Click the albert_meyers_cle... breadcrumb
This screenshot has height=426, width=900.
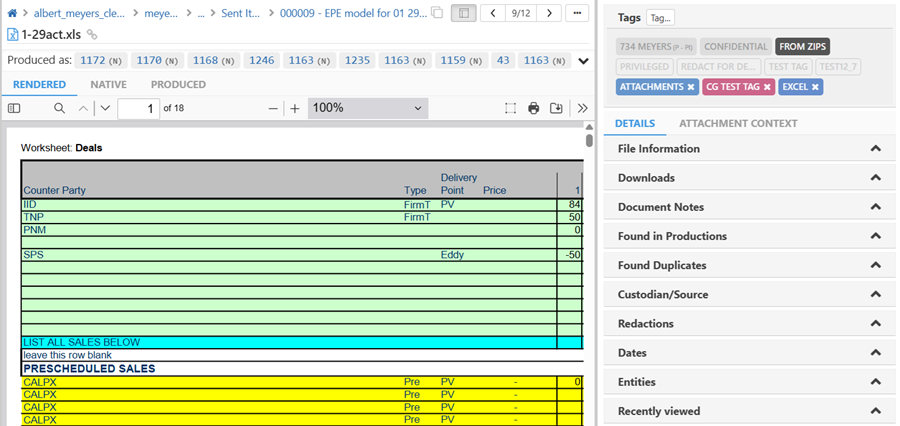coord(79,13)
